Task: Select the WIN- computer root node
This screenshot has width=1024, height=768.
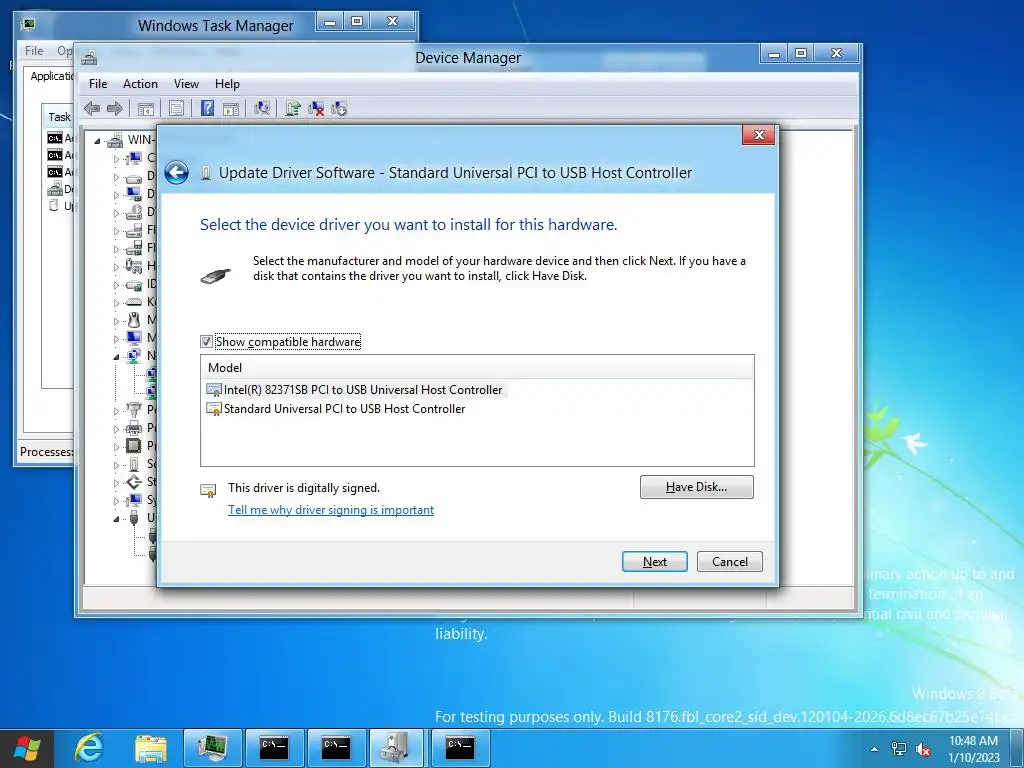Action: [140, 140]
